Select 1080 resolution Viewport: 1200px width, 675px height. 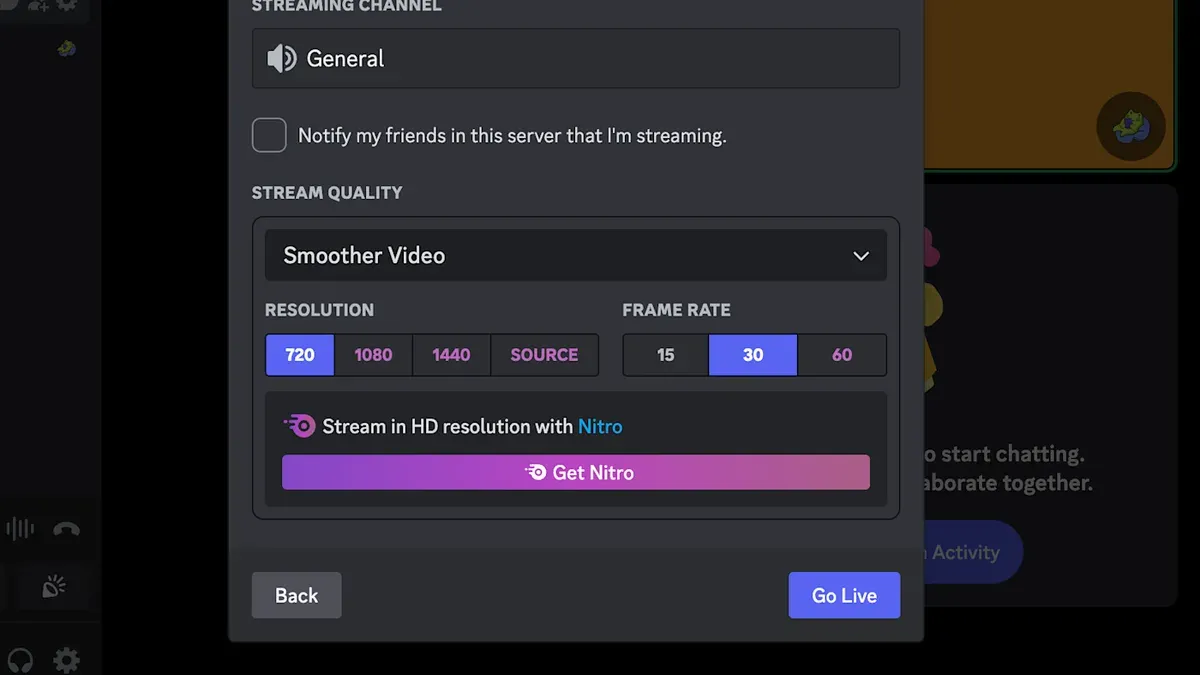point(373,355)
